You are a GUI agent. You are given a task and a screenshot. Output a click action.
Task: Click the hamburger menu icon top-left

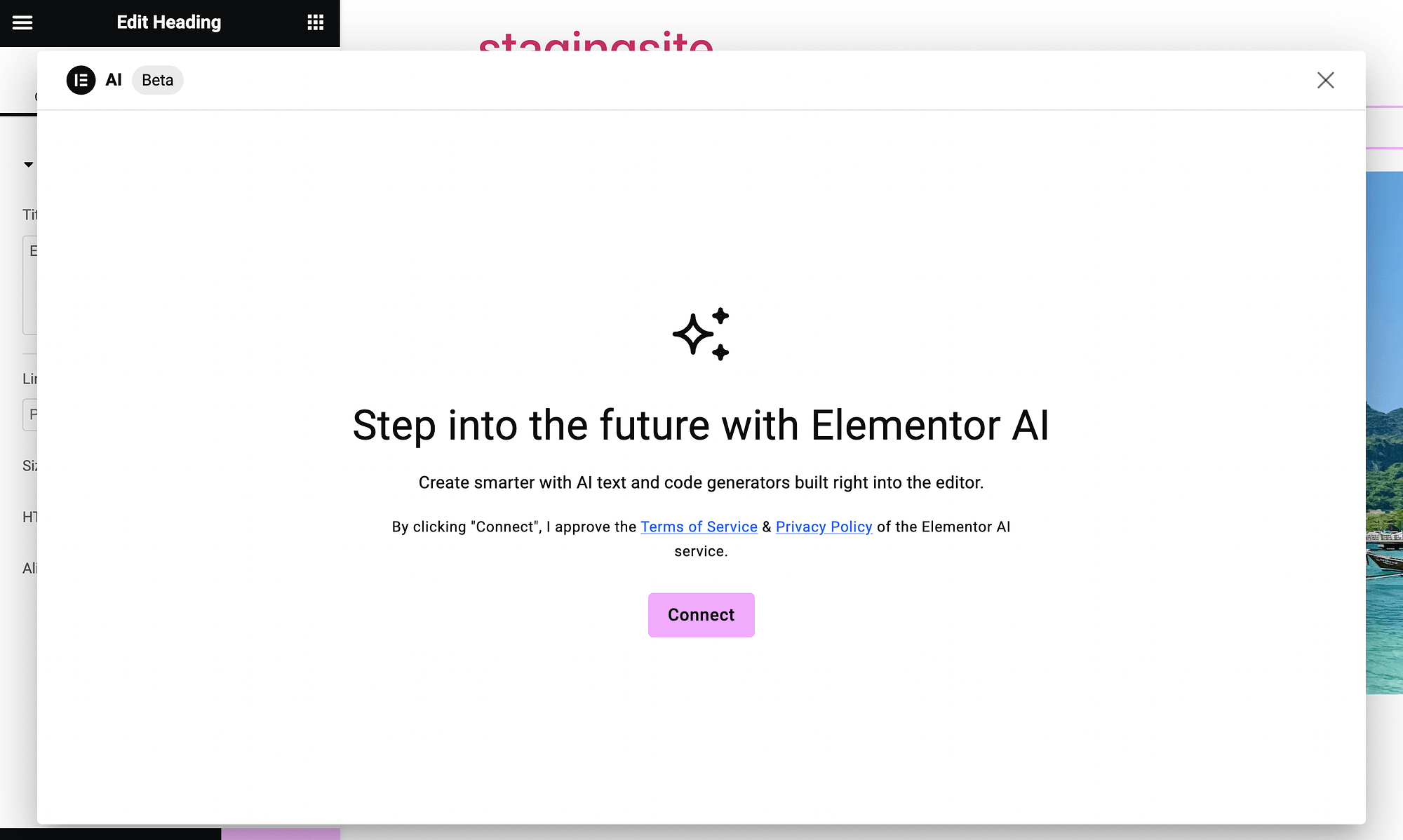tap(22, 22)
